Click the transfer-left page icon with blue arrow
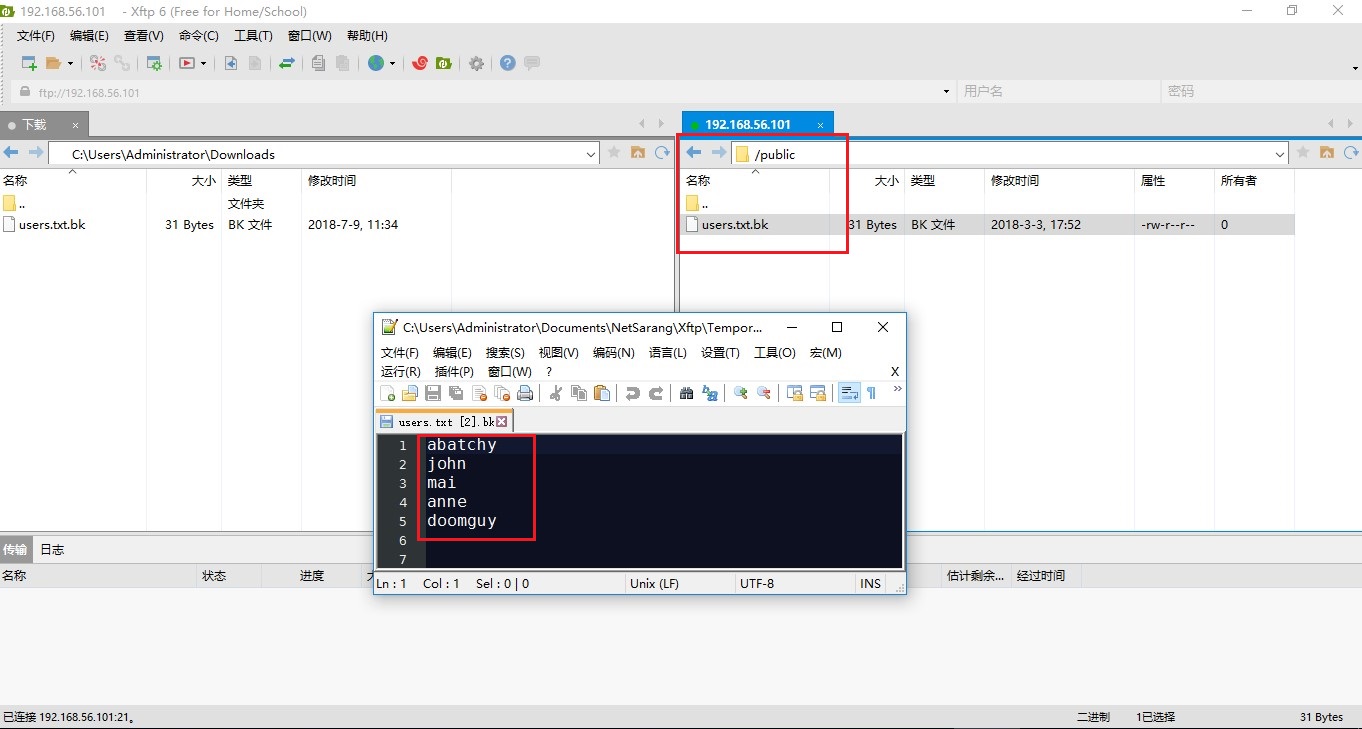The width and height of the screenshot is (1362, 729). coord(230,63)
